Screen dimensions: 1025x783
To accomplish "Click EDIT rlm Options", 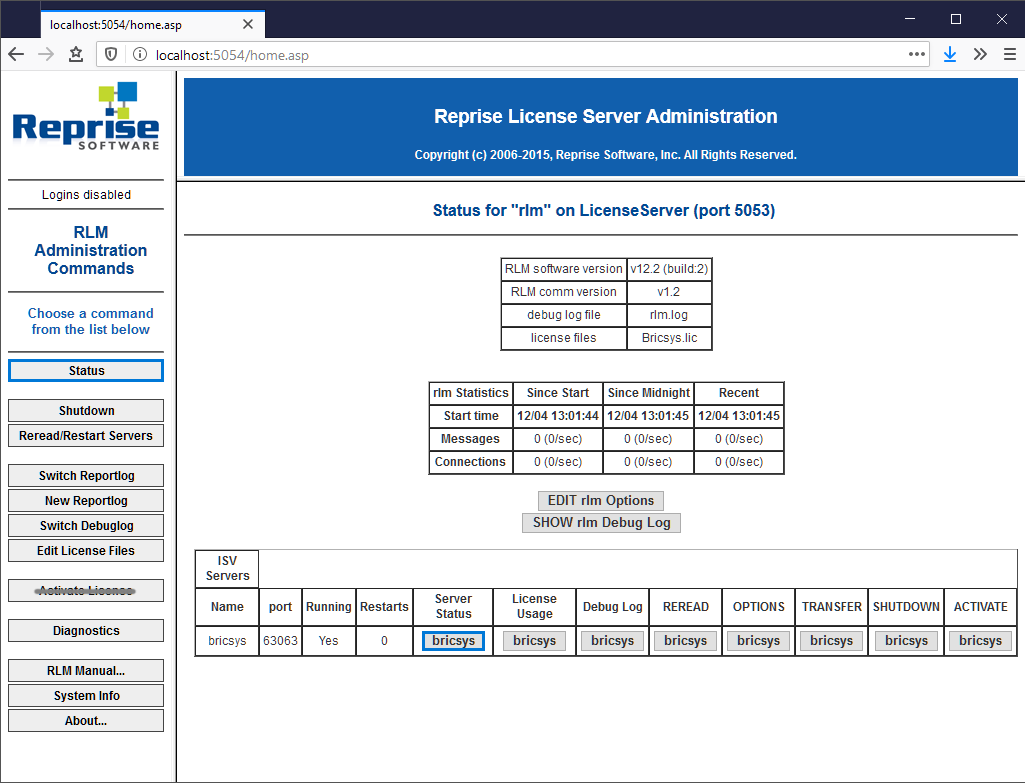I will (601, 501).
